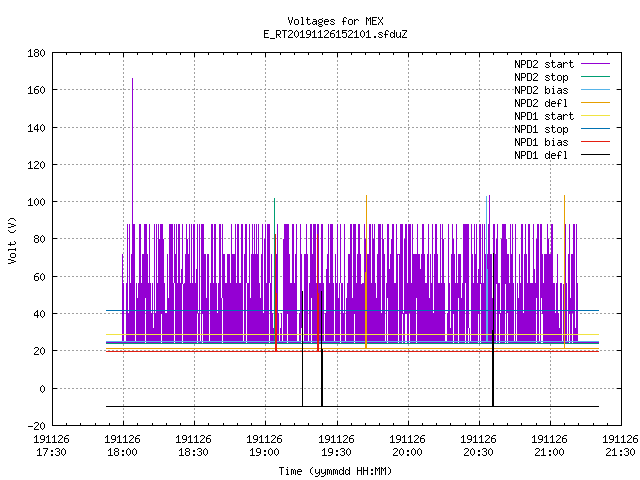Click the 'NPD1 bias' legend label
640x480 pixels.
541,142
